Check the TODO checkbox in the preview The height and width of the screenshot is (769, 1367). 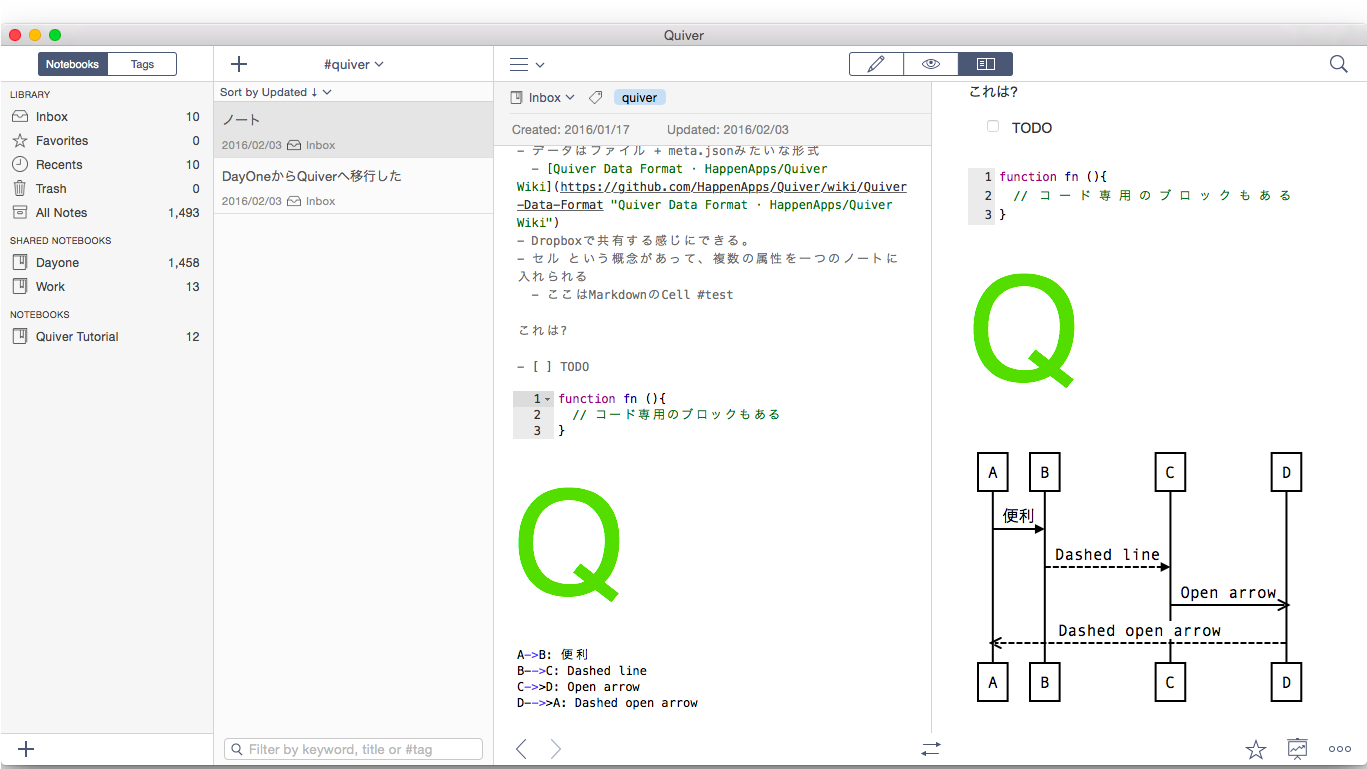click(992, 126)
